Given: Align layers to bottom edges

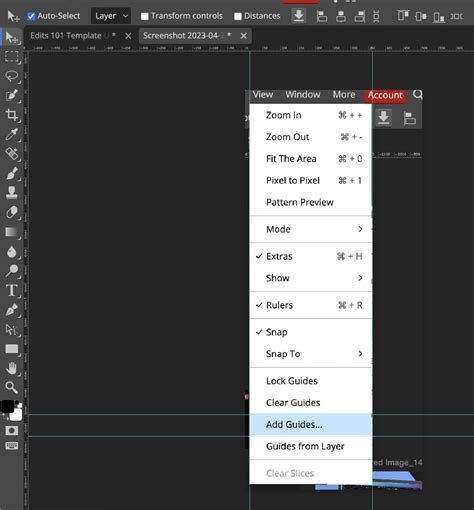Looking at the screenshot, I should tap(439, 16).
